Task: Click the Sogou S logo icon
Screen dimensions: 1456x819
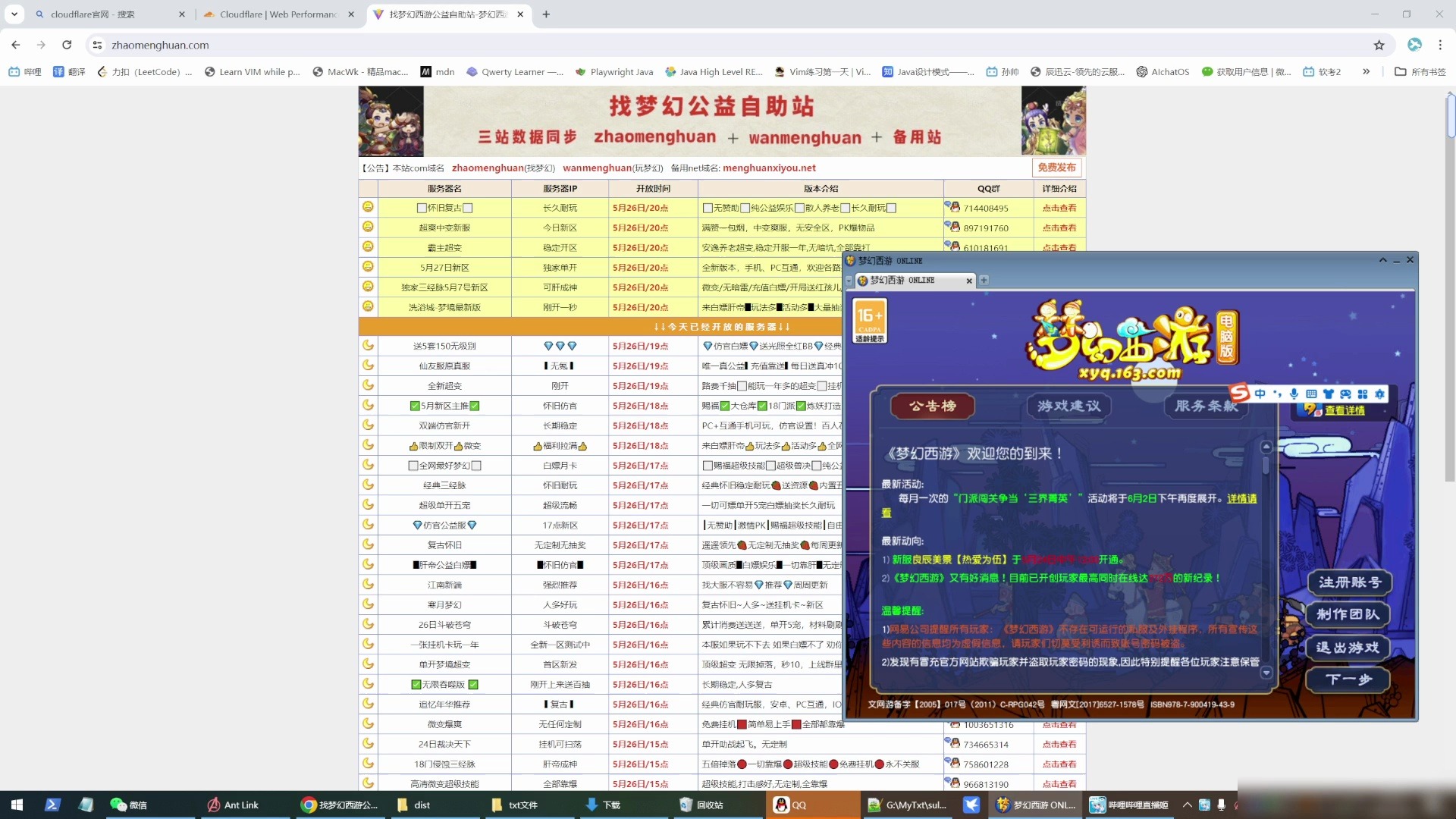Action: (x=1239, y=393)
